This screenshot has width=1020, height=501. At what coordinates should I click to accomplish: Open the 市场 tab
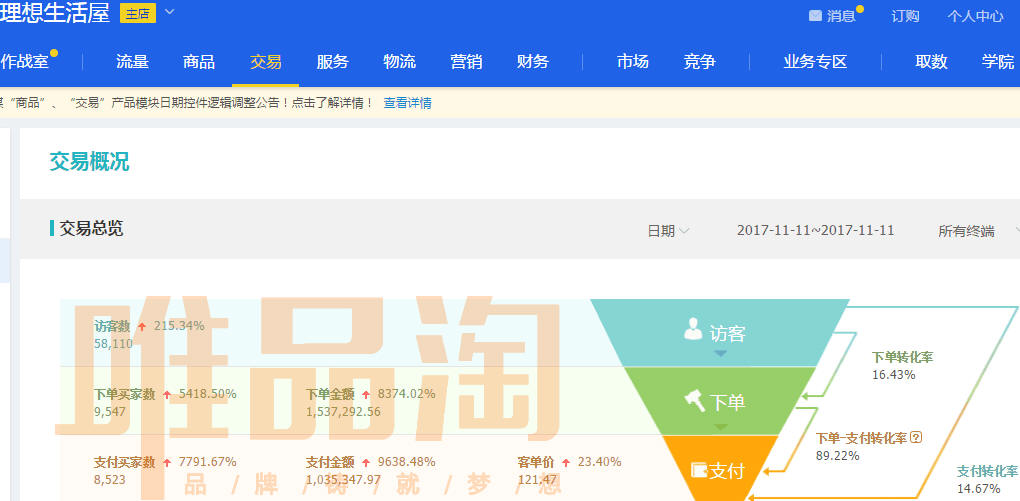pyautogui.click(x=633, y=62)
